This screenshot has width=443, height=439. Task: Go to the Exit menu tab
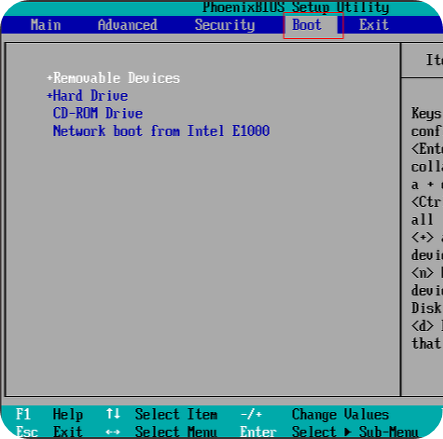pyautogui.click(x=374, y=25)
